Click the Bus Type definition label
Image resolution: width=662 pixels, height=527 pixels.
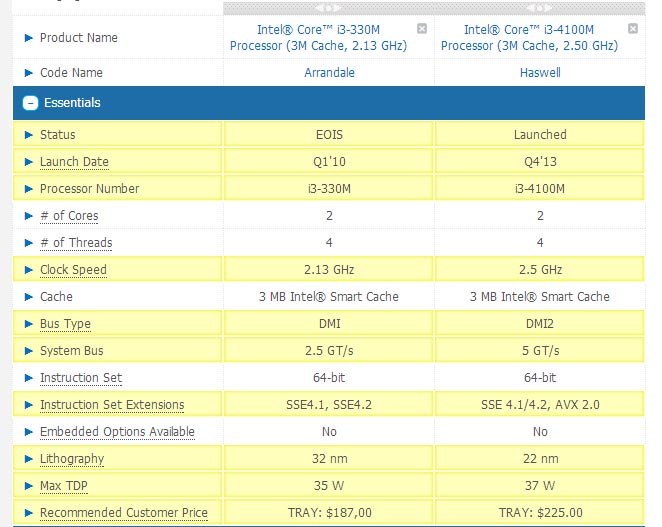pos(65,324)
